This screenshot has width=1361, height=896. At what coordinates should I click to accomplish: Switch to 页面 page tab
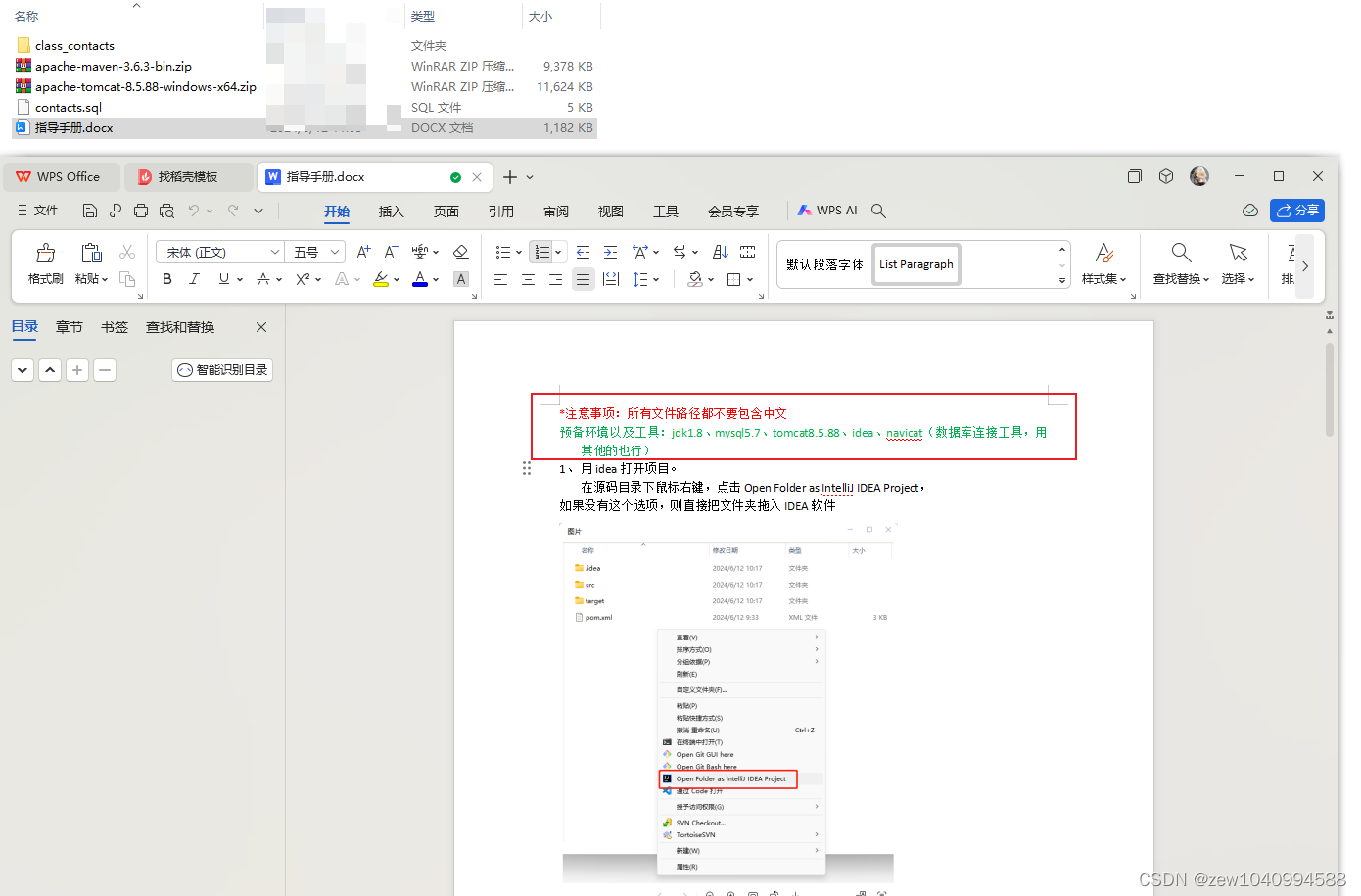click(x=446, y=212)
